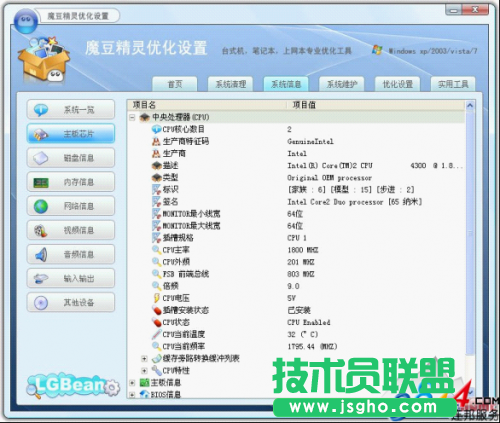Select the 生产商 row
Screen dimensions: 500x423
[x=296, y=153]
